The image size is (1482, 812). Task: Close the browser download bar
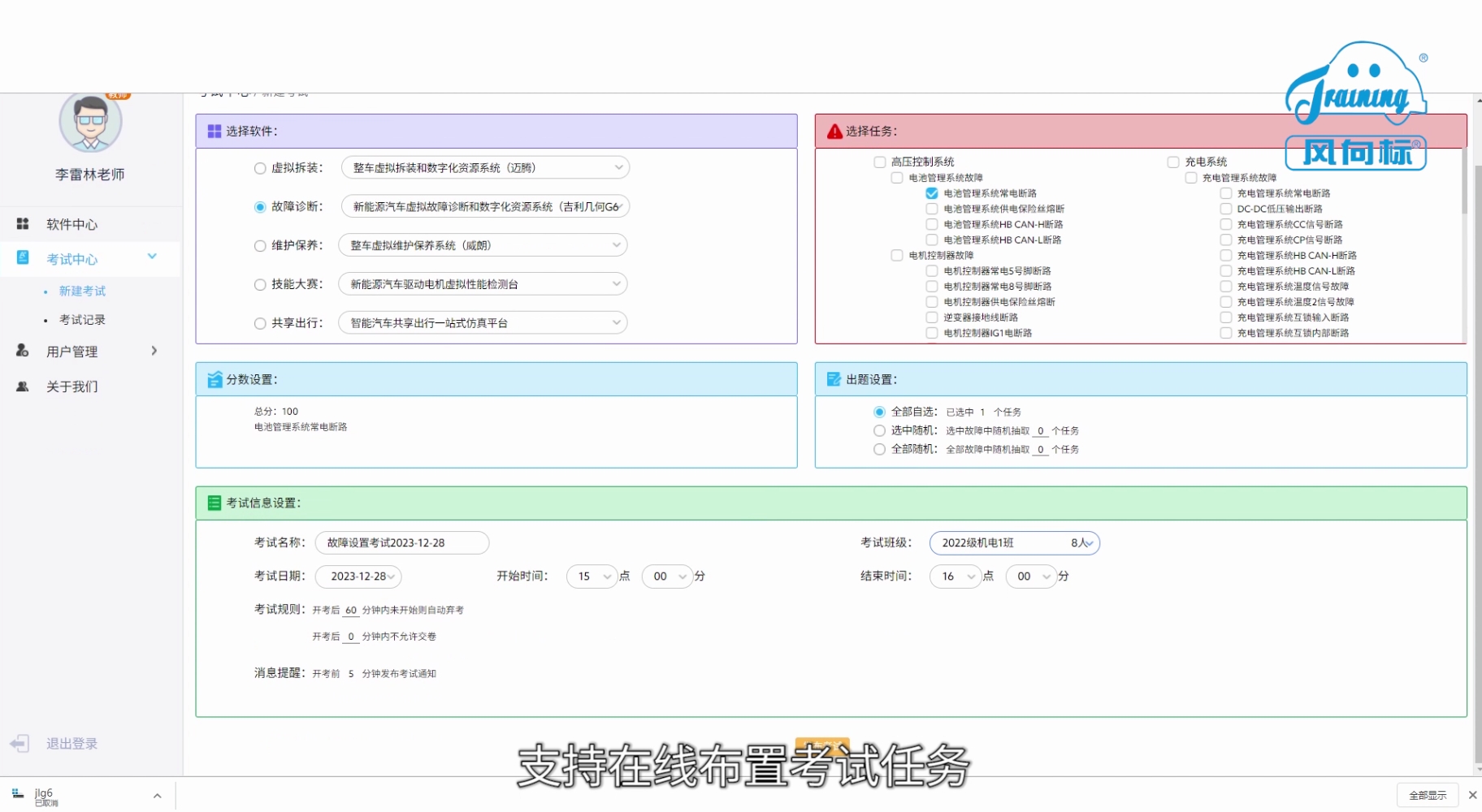tap(1472, 795)
